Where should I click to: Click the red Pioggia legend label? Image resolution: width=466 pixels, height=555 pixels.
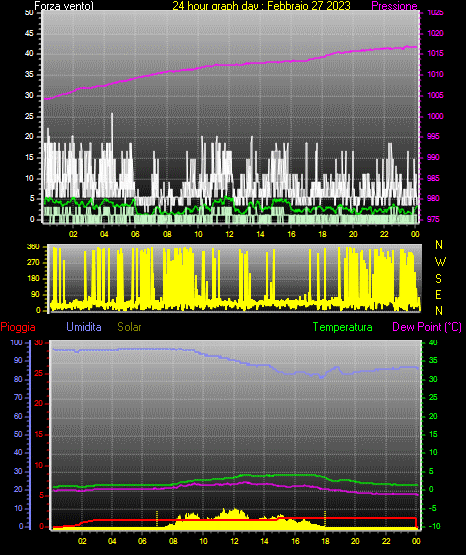[x=18, y=327]
